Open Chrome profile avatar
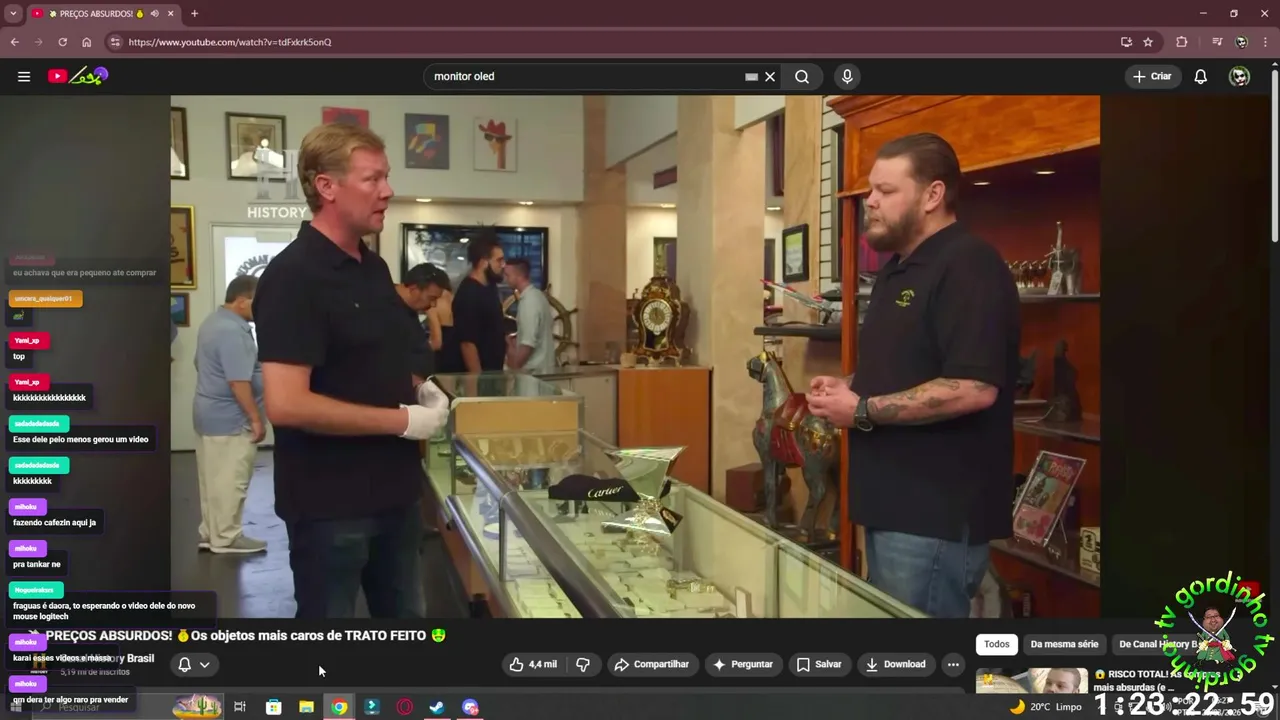Screen dimensions: 1280x720 [1241, 42]
